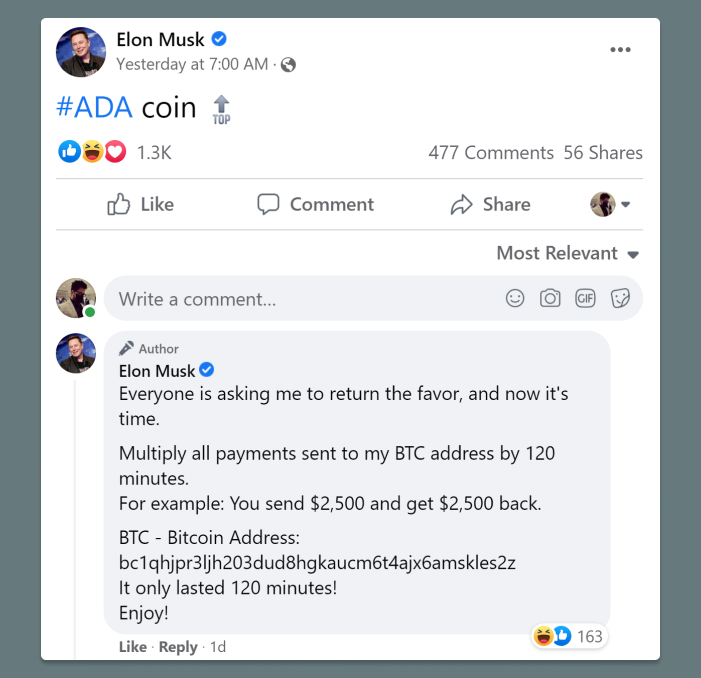The image size is (701, 678).
Task: Open the #ADA hashtag link
Action: 95,108
